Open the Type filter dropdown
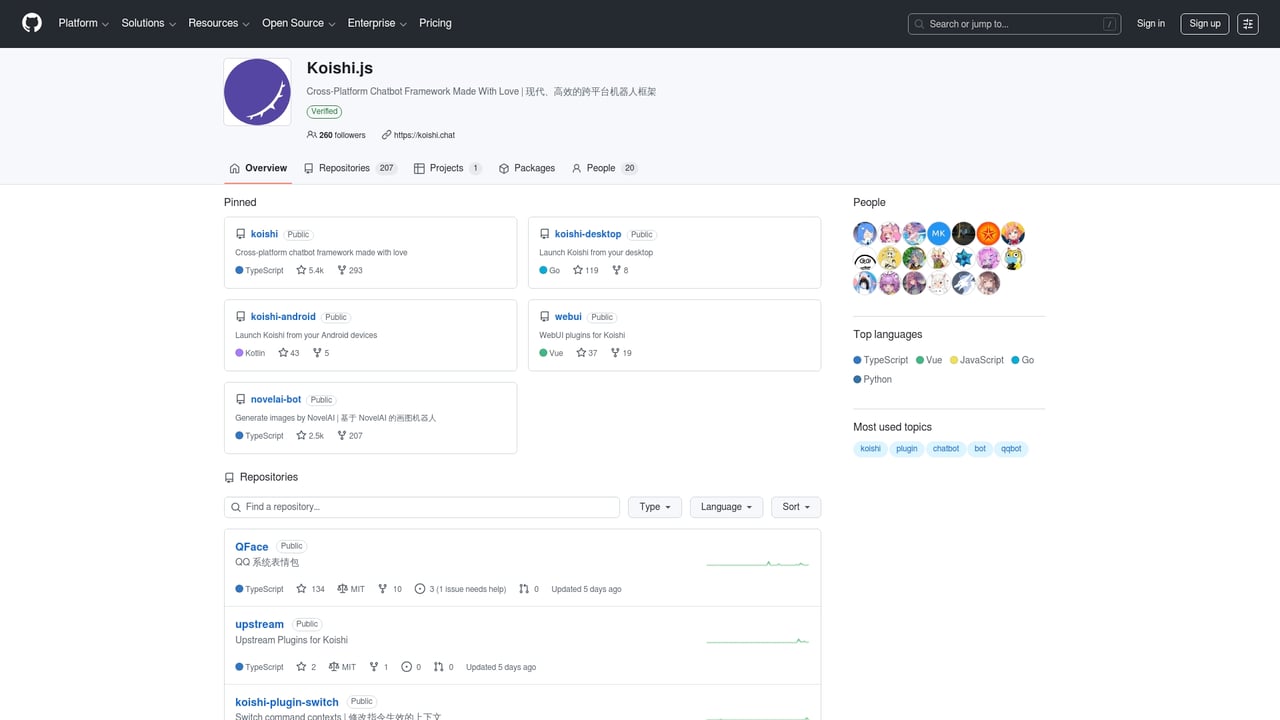 [x=654, y=507]
